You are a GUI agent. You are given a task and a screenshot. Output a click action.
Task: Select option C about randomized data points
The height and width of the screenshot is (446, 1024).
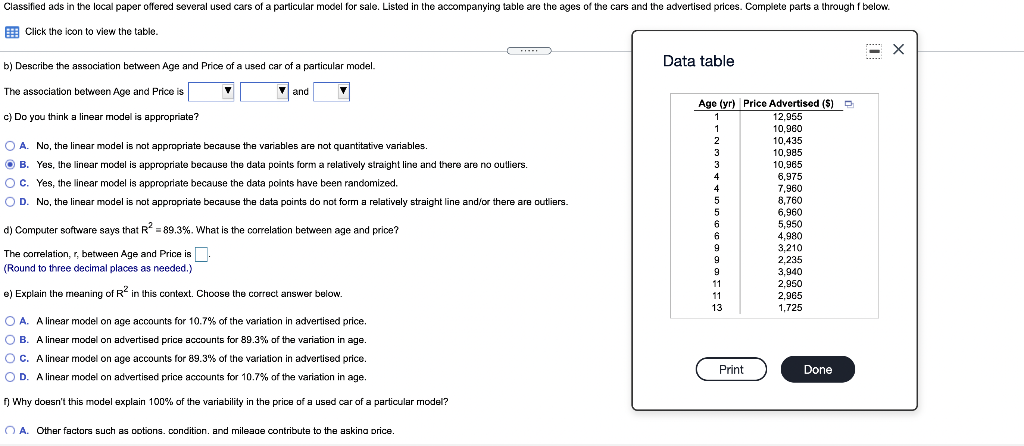[10, 183]
